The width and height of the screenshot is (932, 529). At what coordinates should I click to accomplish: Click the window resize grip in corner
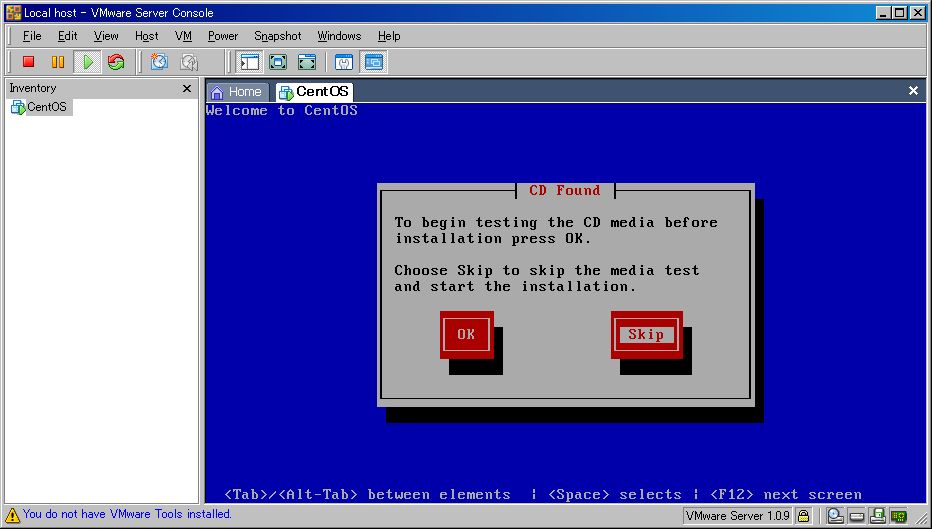921,518
